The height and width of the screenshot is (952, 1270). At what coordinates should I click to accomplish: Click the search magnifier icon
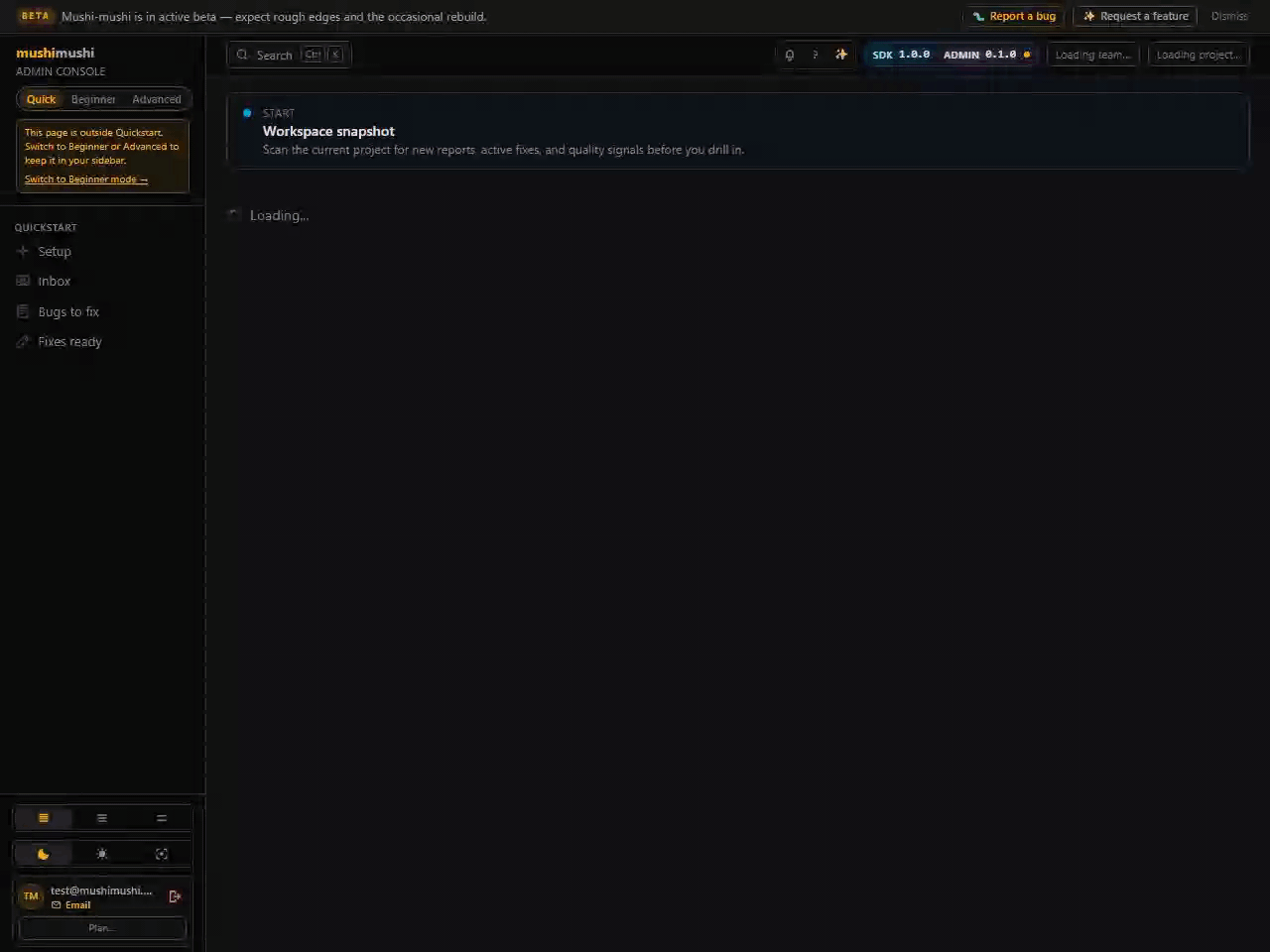click(x=242, y=56)
